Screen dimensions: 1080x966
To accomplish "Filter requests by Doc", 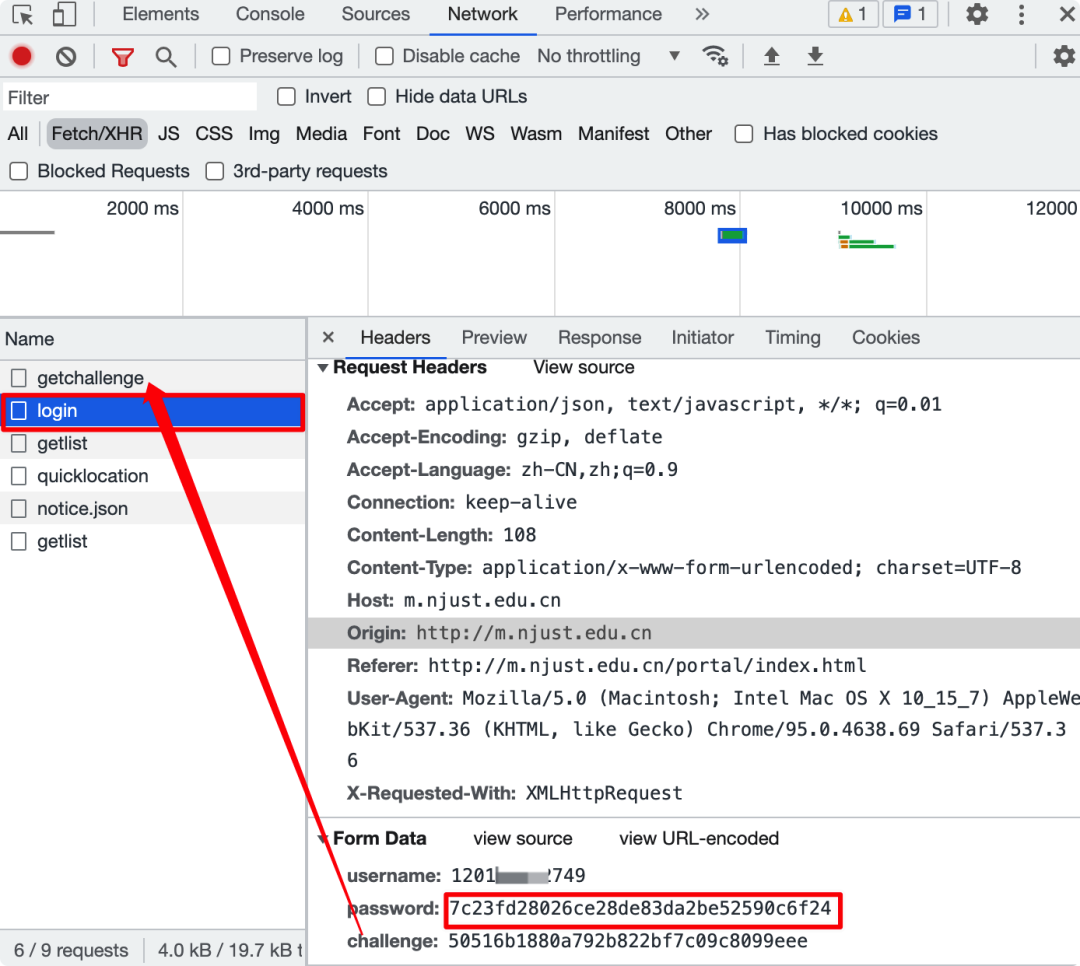I will point(433,134).
